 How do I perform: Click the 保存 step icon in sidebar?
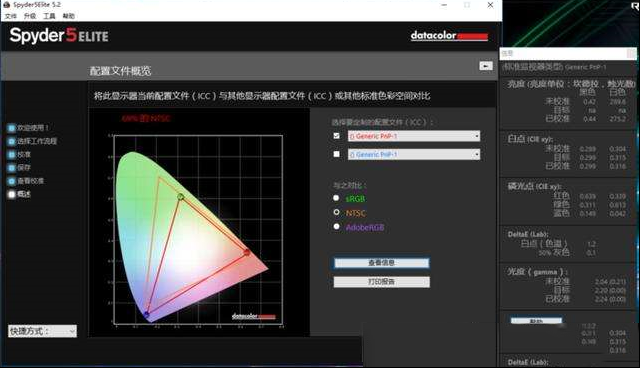point(11,168)
